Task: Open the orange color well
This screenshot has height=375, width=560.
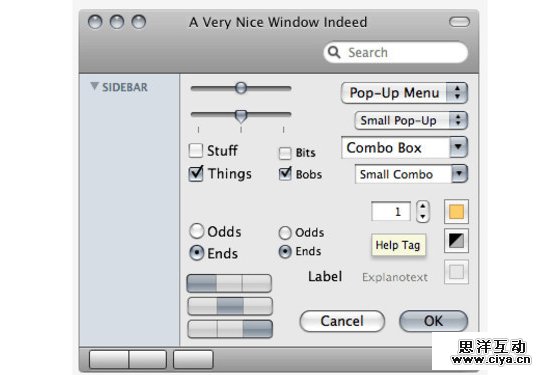Action: point(456,212)
